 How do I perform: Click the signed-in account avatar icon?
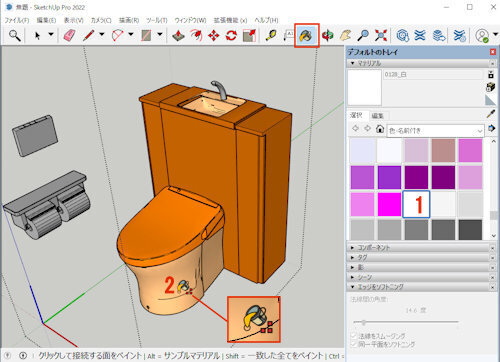(x=482, y=35)
